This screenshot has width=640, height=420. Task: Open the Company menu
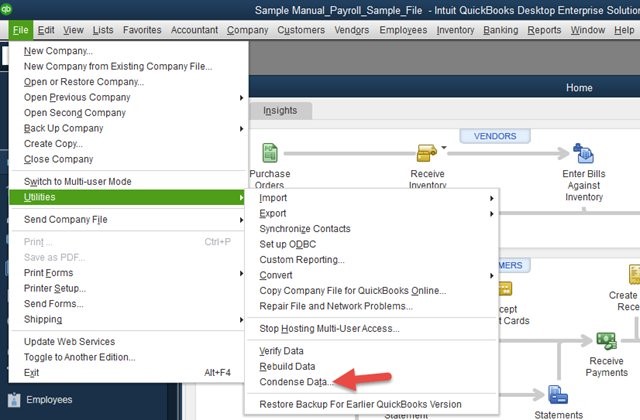point(247,30)
